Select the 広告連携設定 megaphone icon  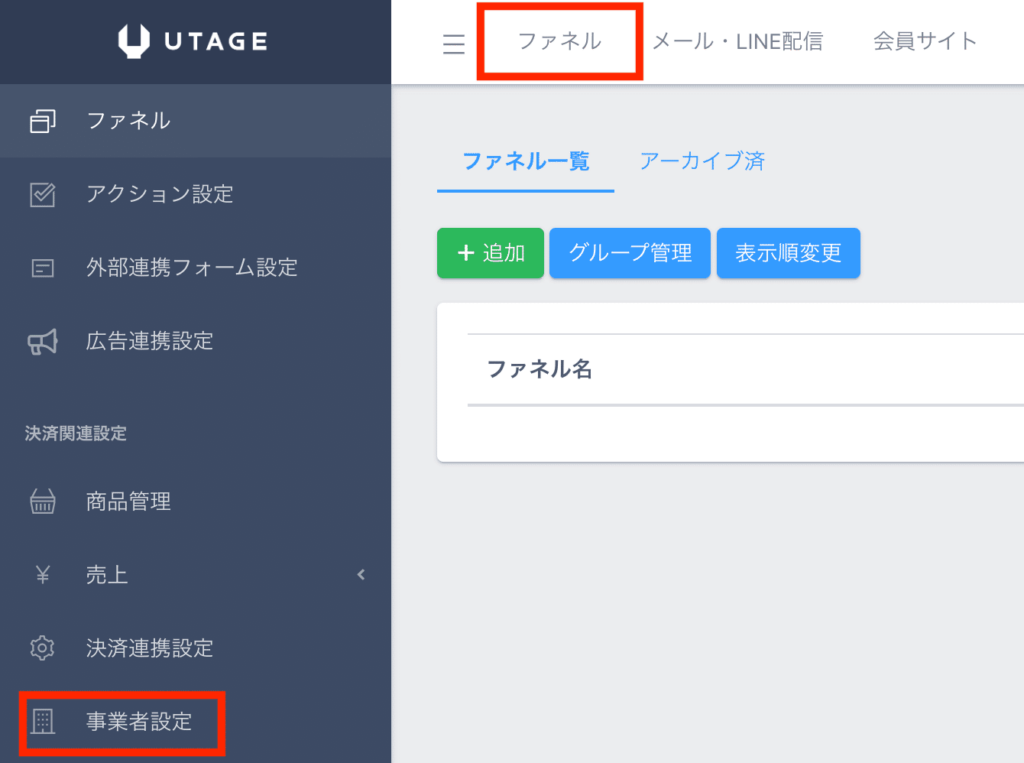[42, 340]
